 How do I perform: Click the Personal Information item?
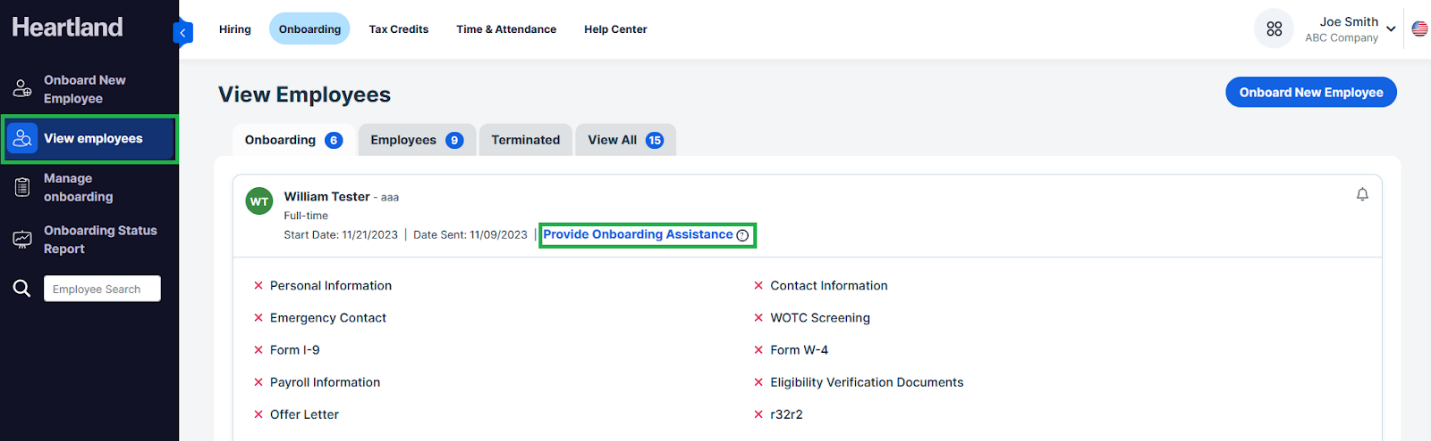[331, 285]
